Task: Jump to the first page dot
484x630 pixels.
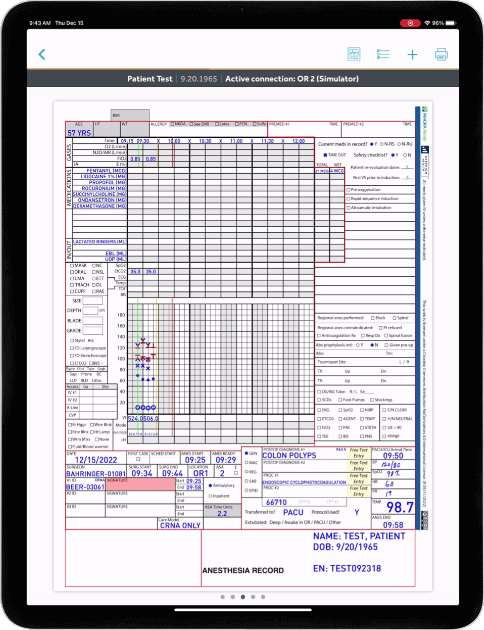Action: pyautogui.click(x=223, y=597)
